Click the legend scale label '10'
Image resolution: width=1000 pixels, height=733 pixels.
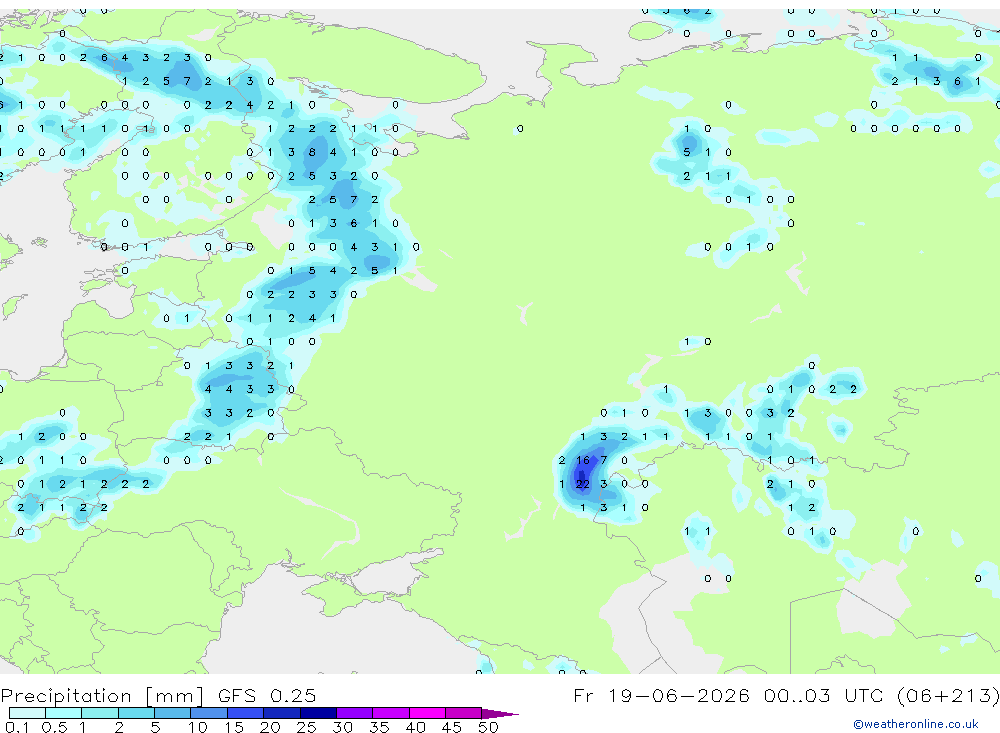(x=198, y=727)
